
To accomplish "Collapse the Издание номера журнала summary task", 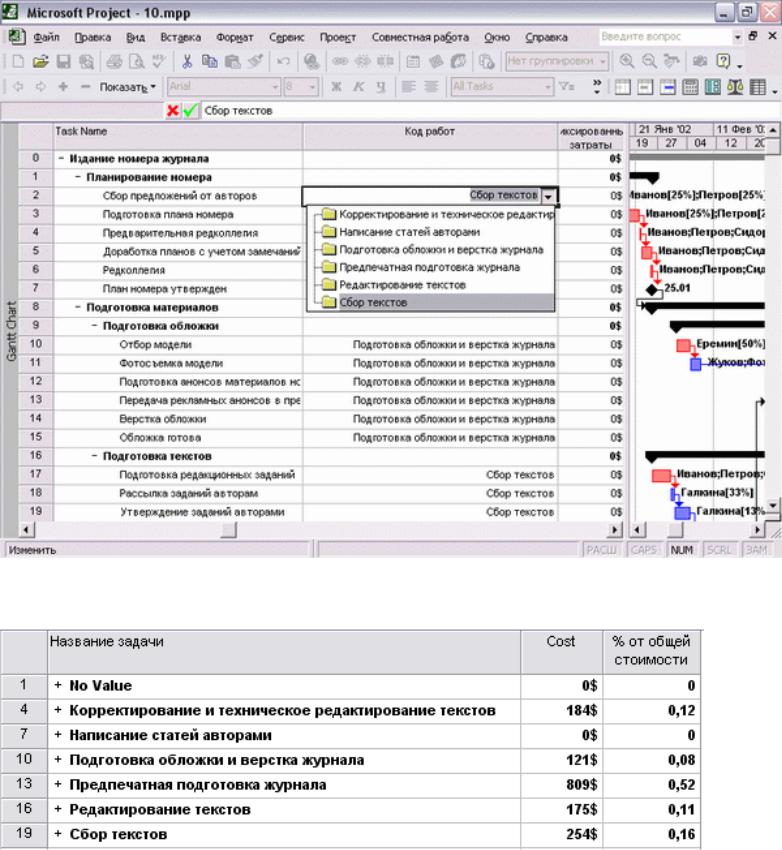I will click(x=61, y=159).
